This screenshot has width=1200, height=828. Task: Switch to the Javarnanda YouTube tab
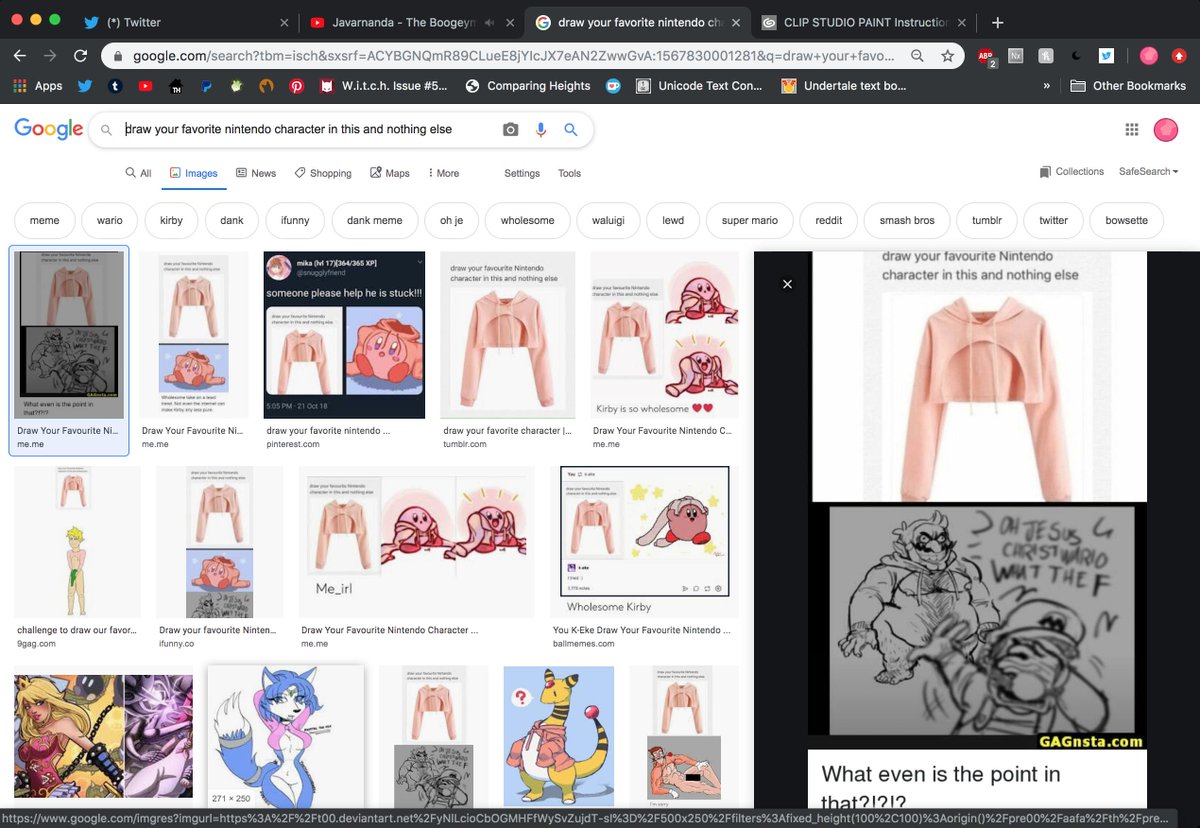(x=412, y=22)
